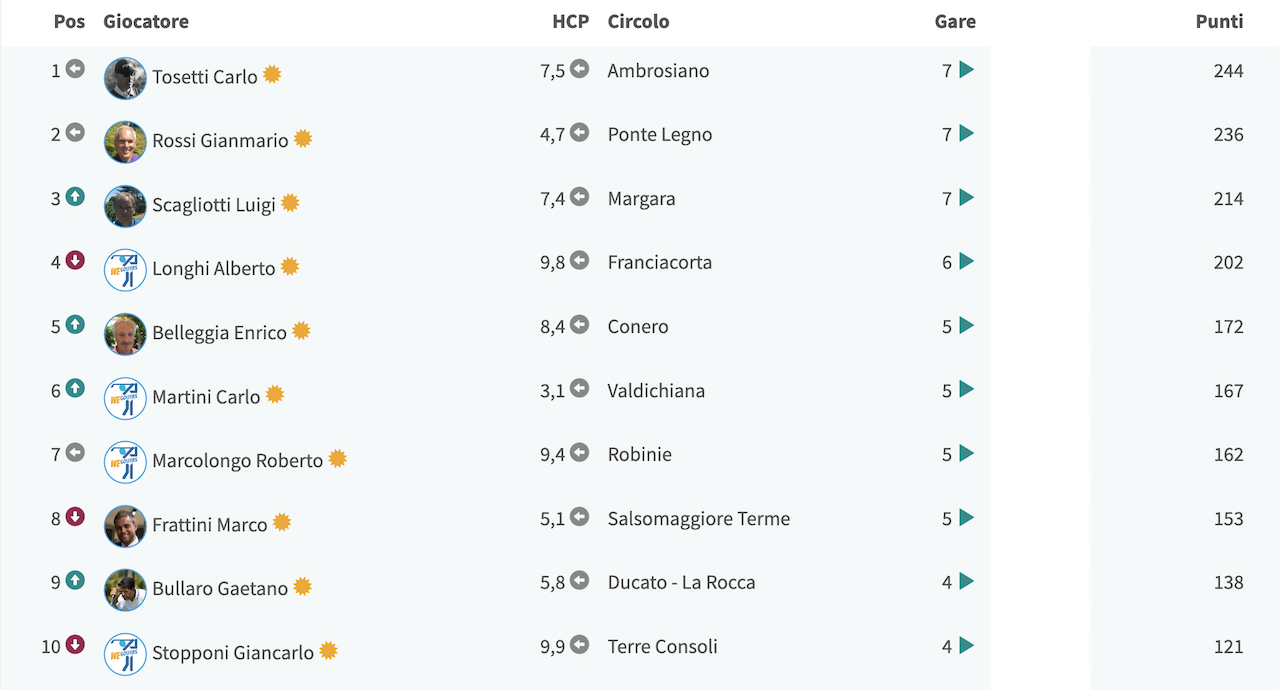This screenshot has width=1280, height=690.
Task: Sort by the HCP column header
Action: click(x=570, y=21)
